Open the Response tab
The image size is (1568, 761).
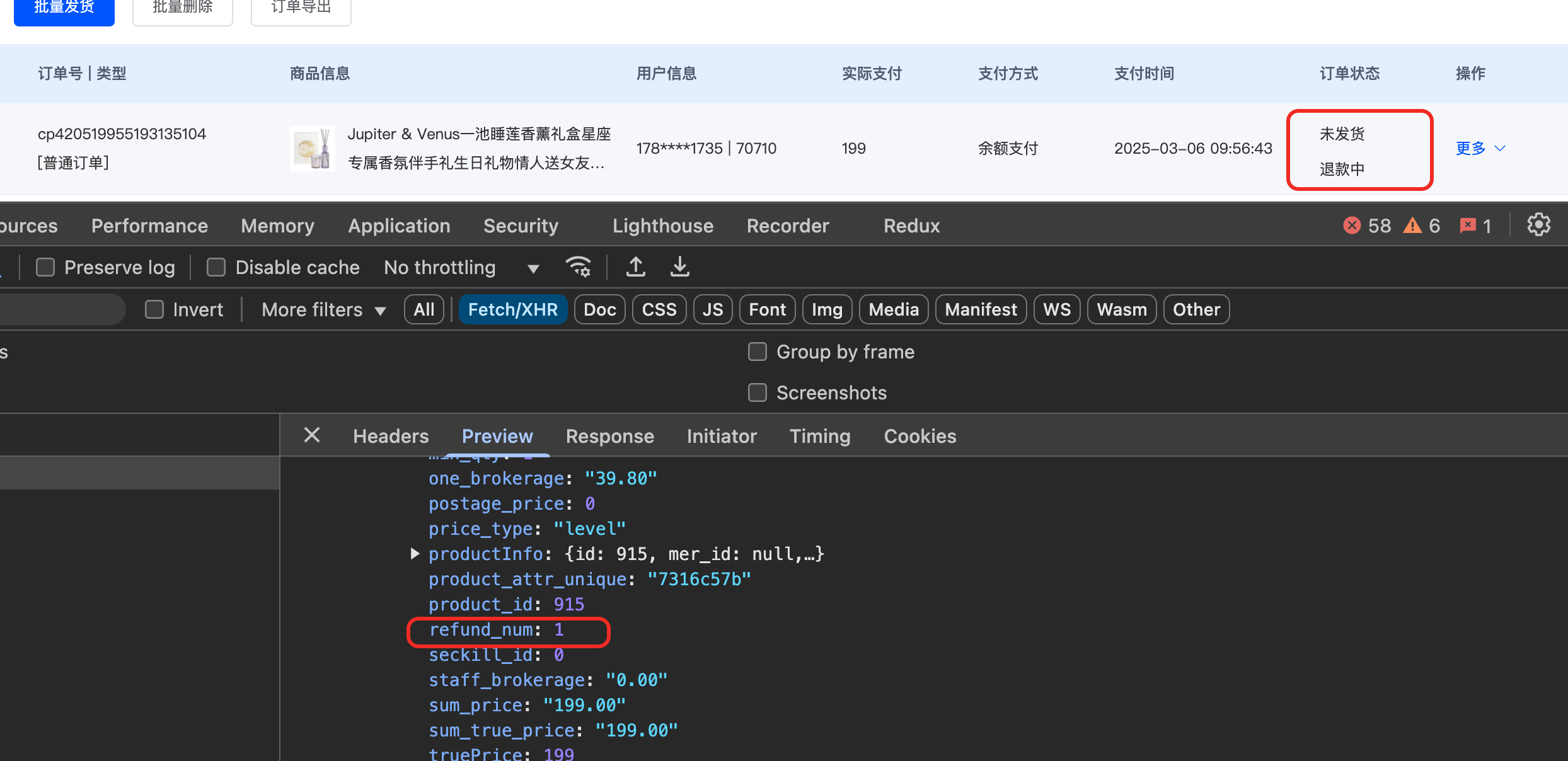tap(609, 436)
